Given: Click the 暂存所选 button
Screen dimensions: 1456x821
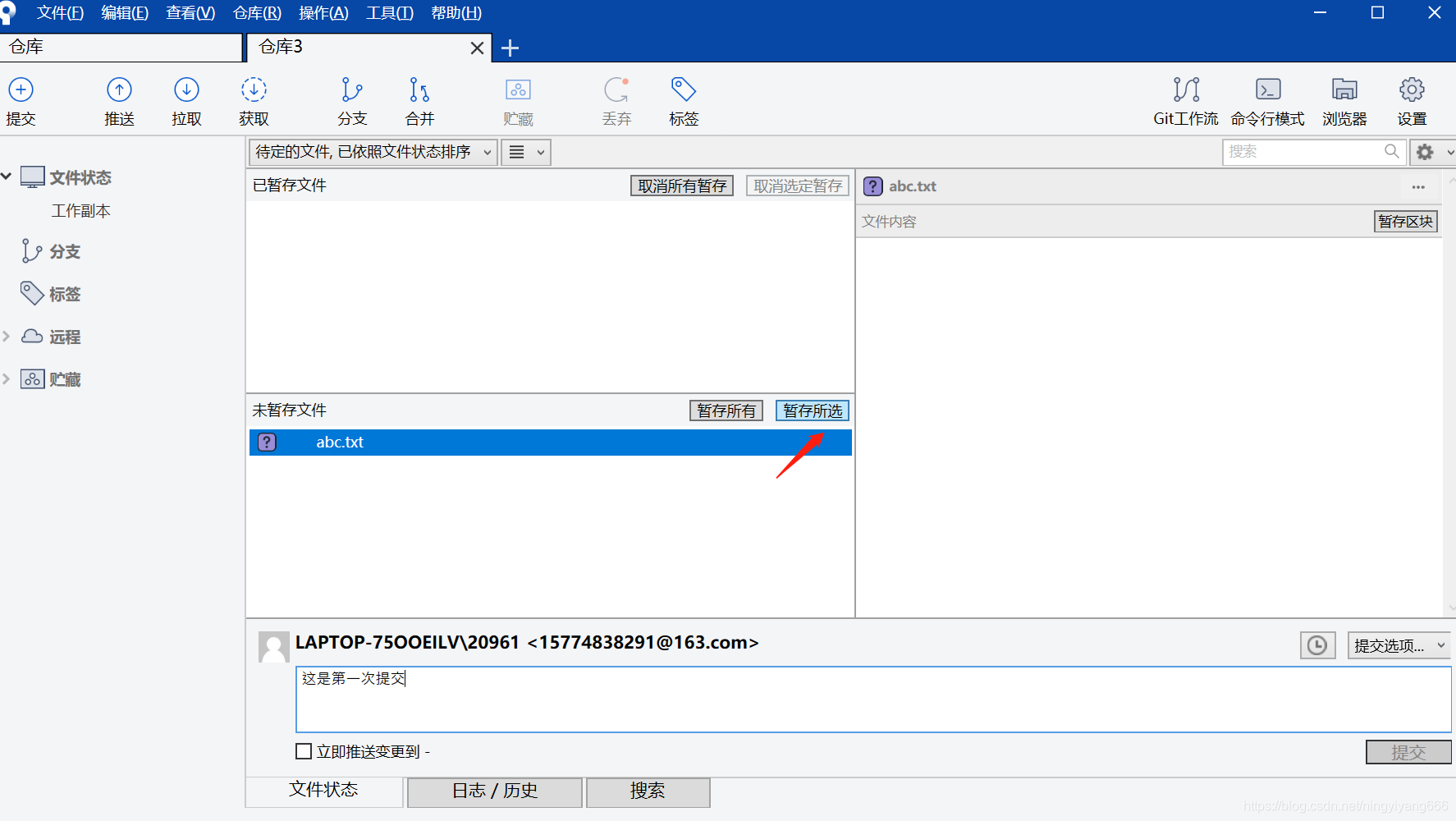Looking at the screenshot, I should tap(813, 410).
